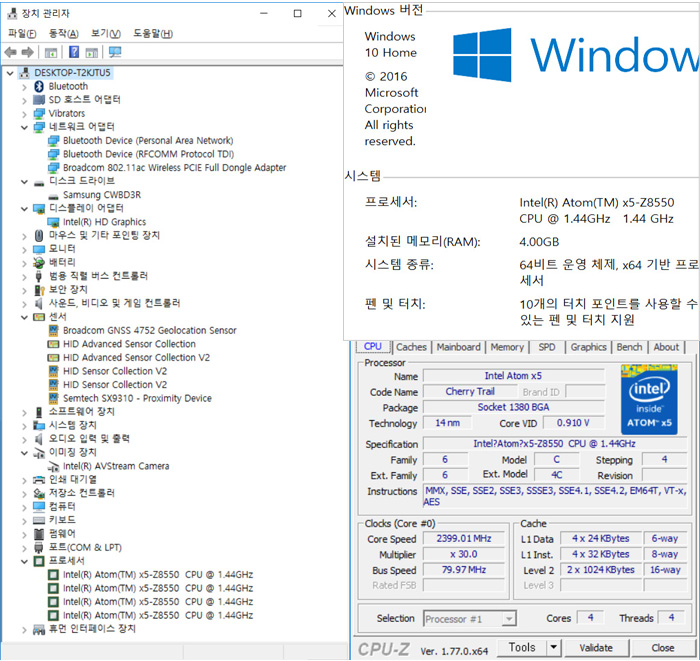This screenshot has height=661, width=700.
Task: Click the Package value Socket 1380 BGA
Action: [x=513, y=407]
